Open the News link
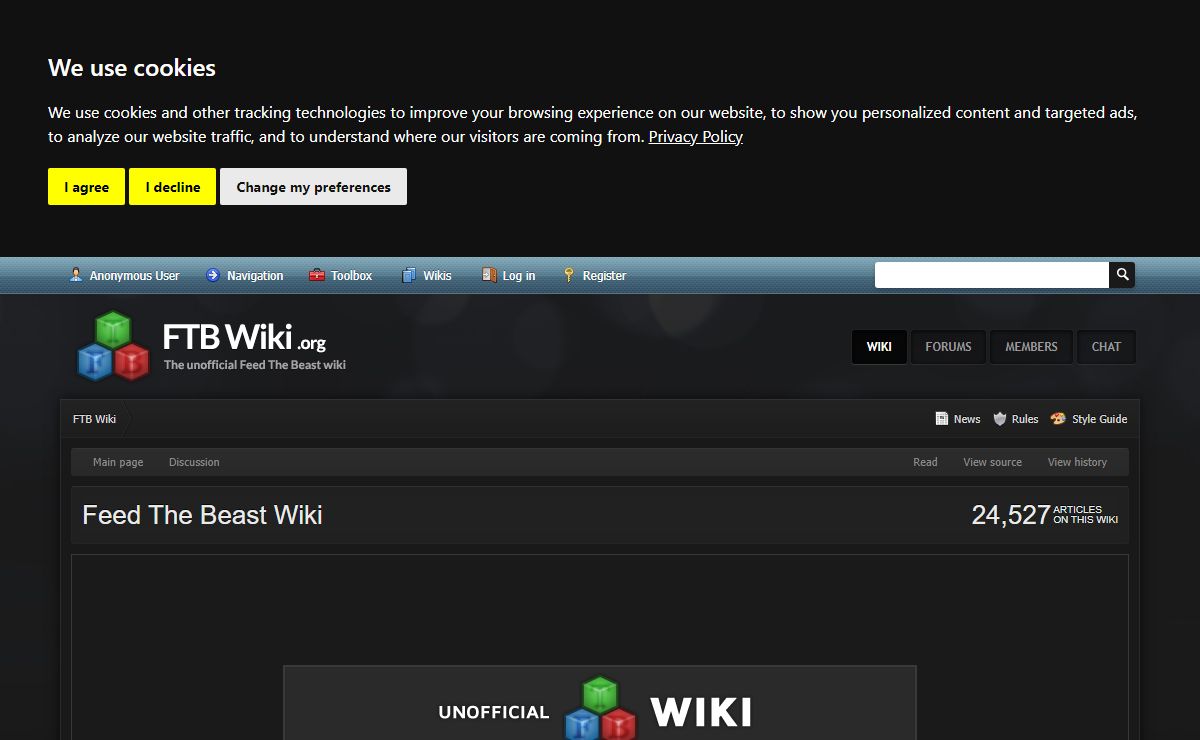The image size is (1200, 740). 967,419
